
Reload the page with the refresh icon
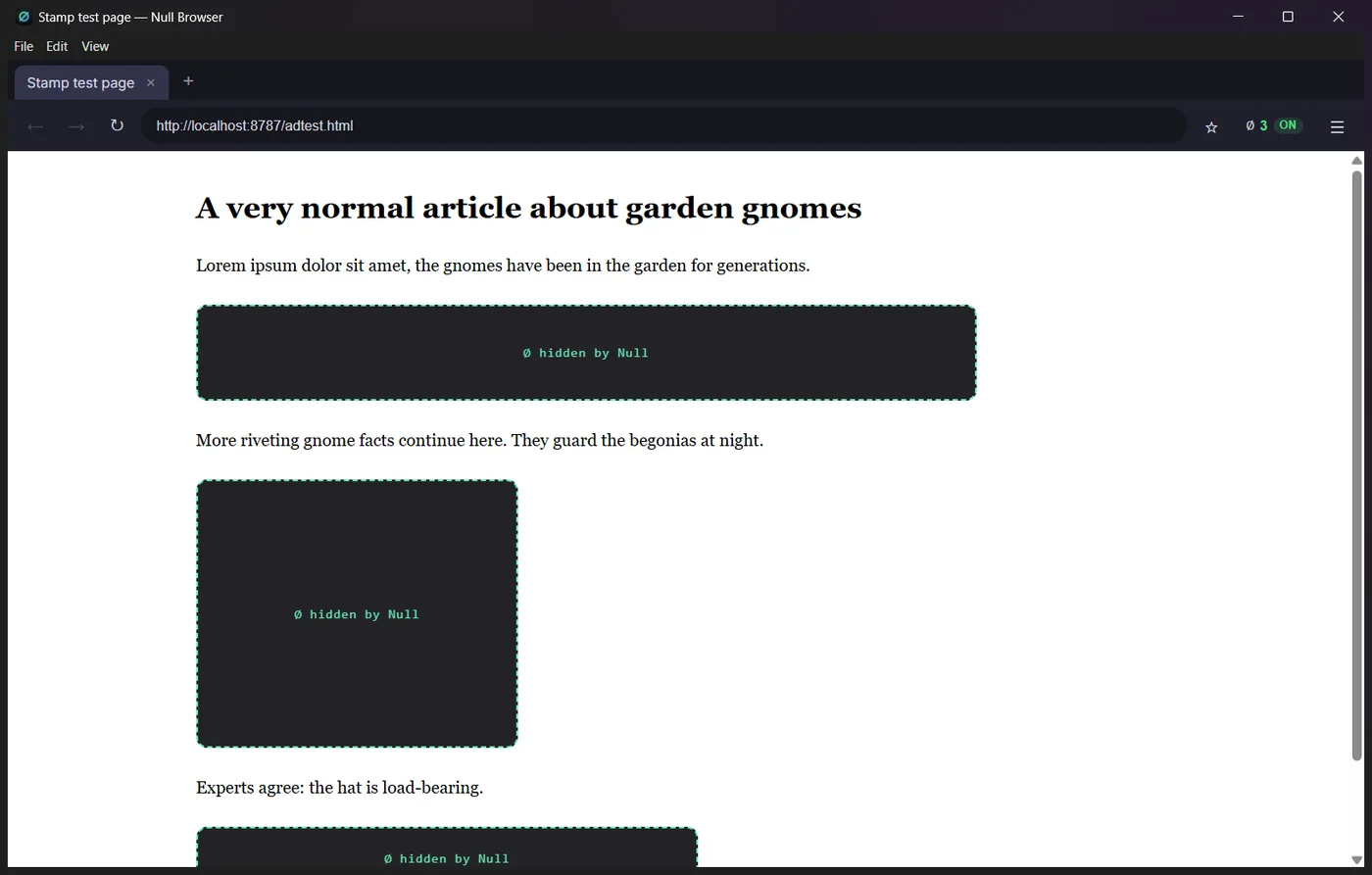click(117, 125)
